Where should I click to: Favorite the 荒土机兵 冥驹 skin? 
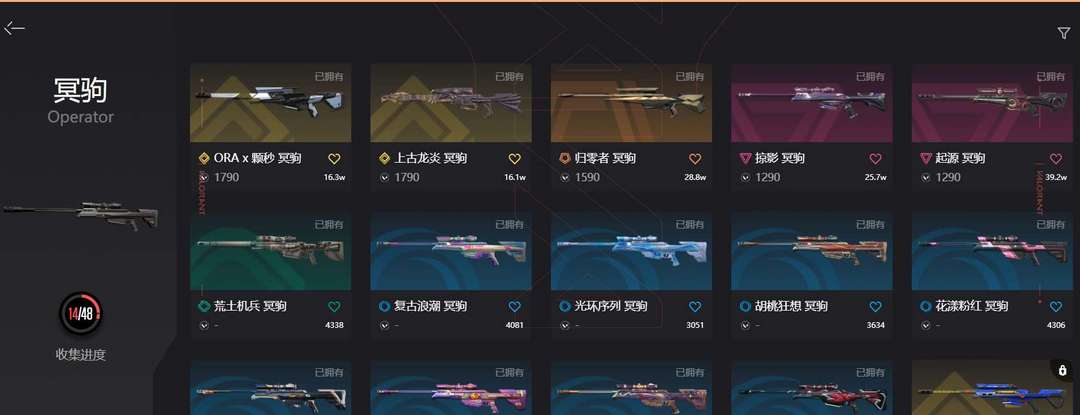click(334, 307)
